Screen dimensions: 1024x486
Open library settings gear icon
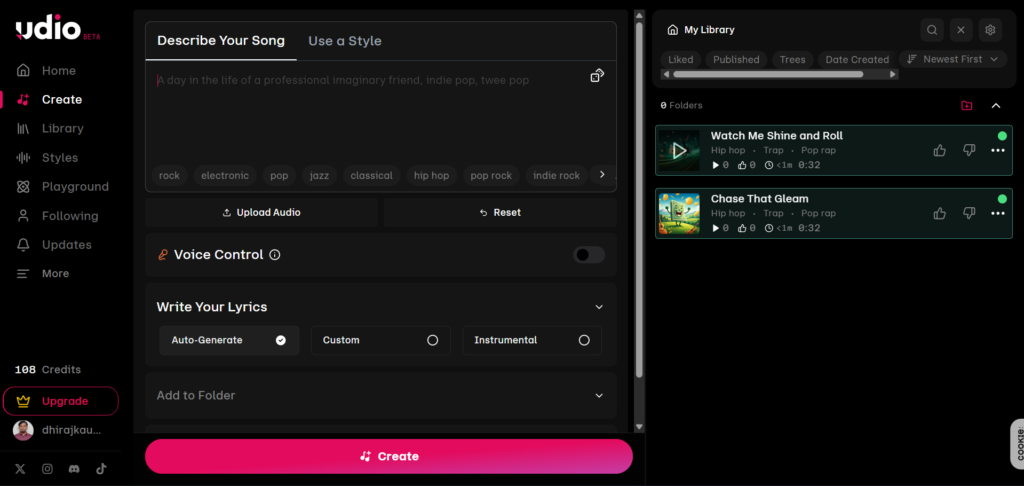pos(990,30)
